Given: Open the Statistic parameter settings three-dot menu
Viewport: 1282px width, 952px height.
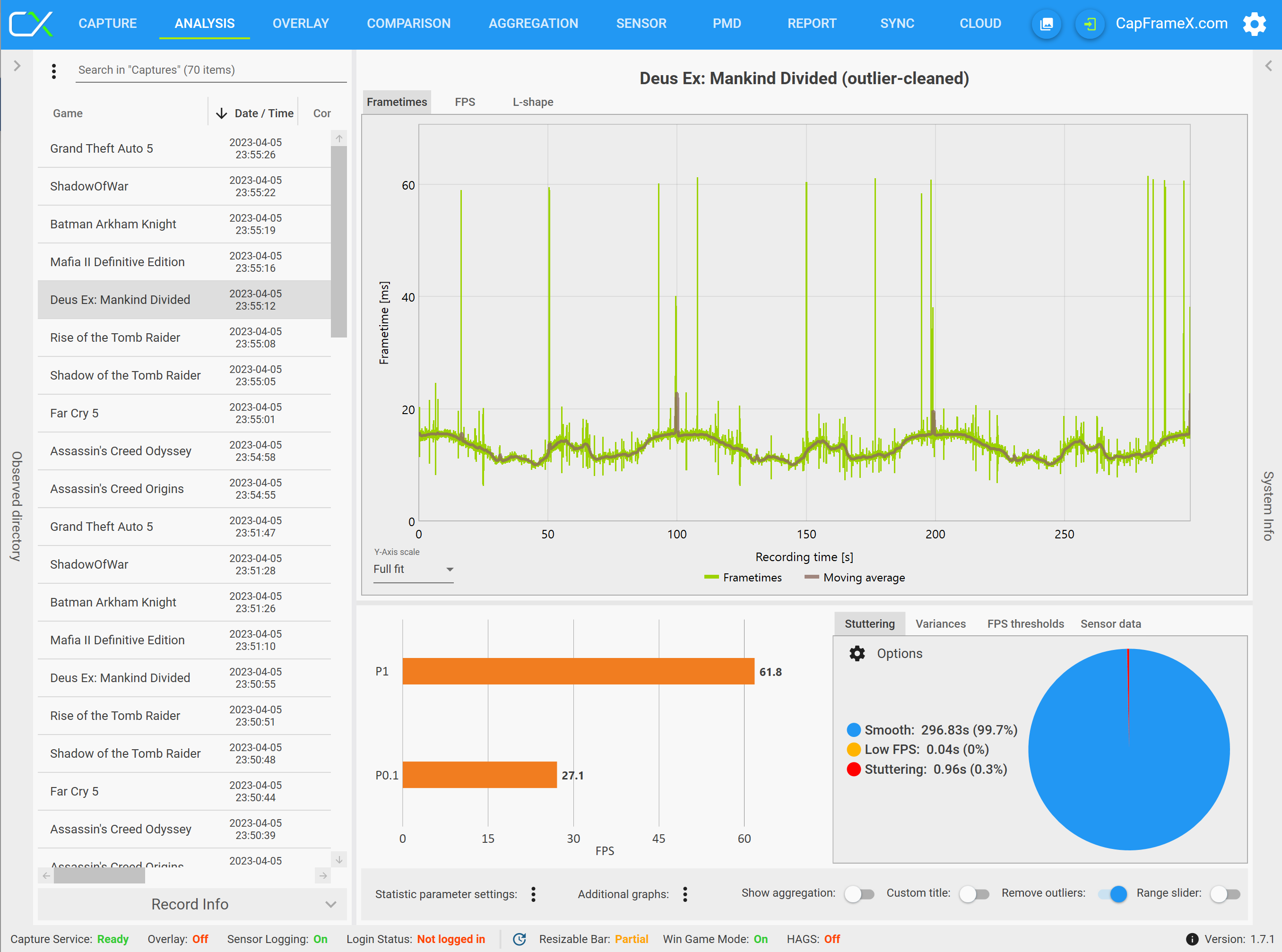Looking at the screenshot, I should point(533,894).
